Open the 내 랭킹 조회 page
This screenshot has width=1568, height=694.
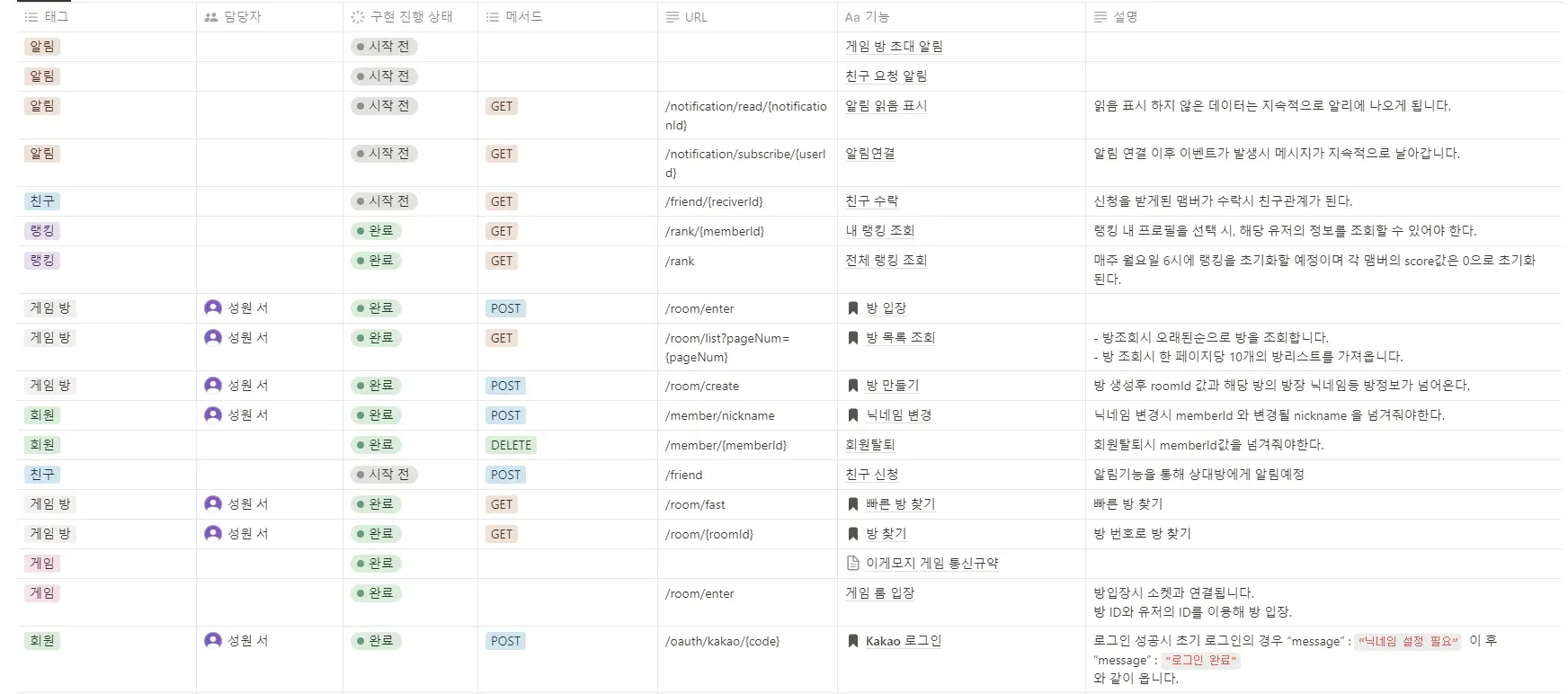pos(880,231)
